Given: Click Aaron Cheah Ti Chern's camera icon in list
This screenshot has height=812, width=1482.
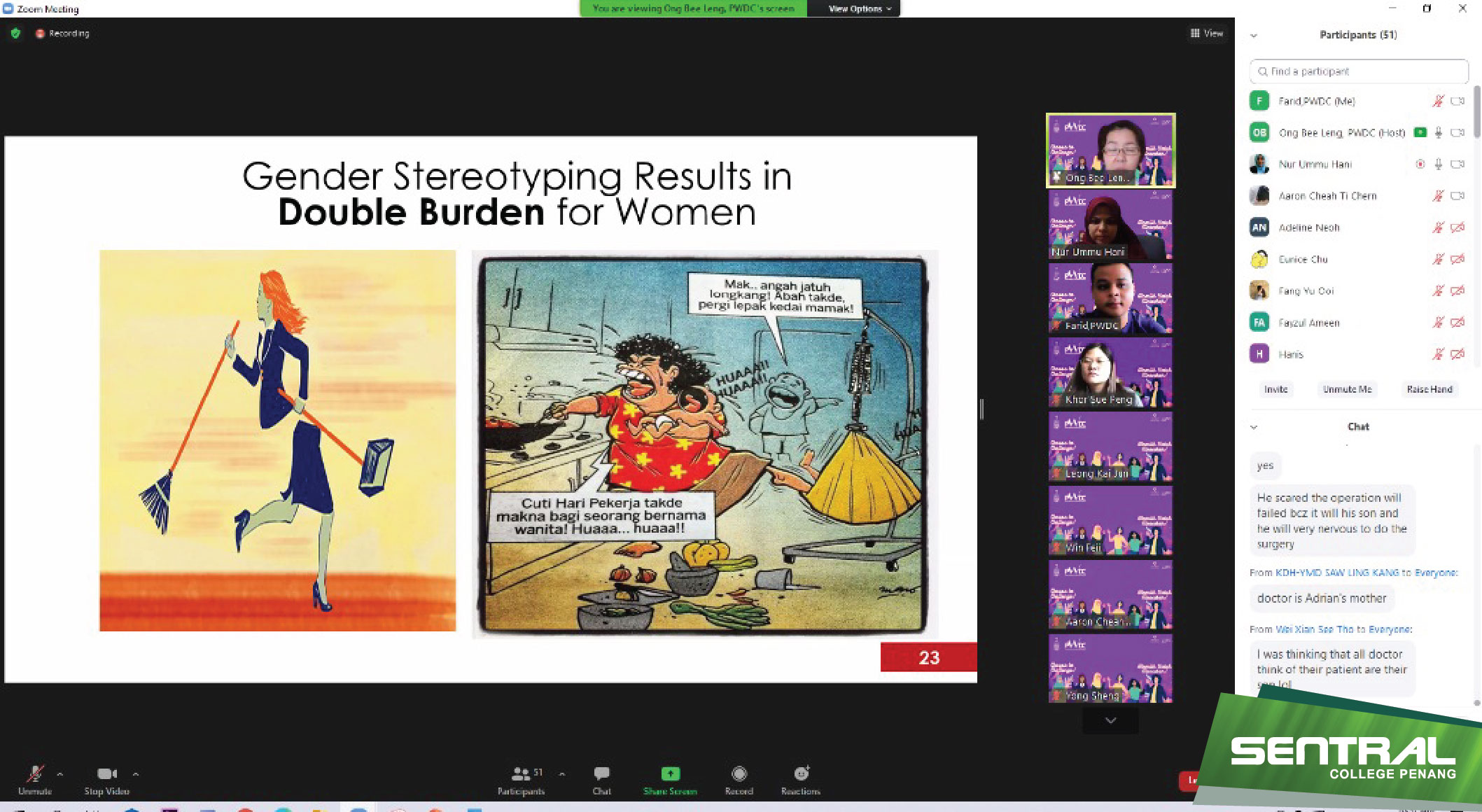Looking at the screenshot, I should [x=1457, y=195].
